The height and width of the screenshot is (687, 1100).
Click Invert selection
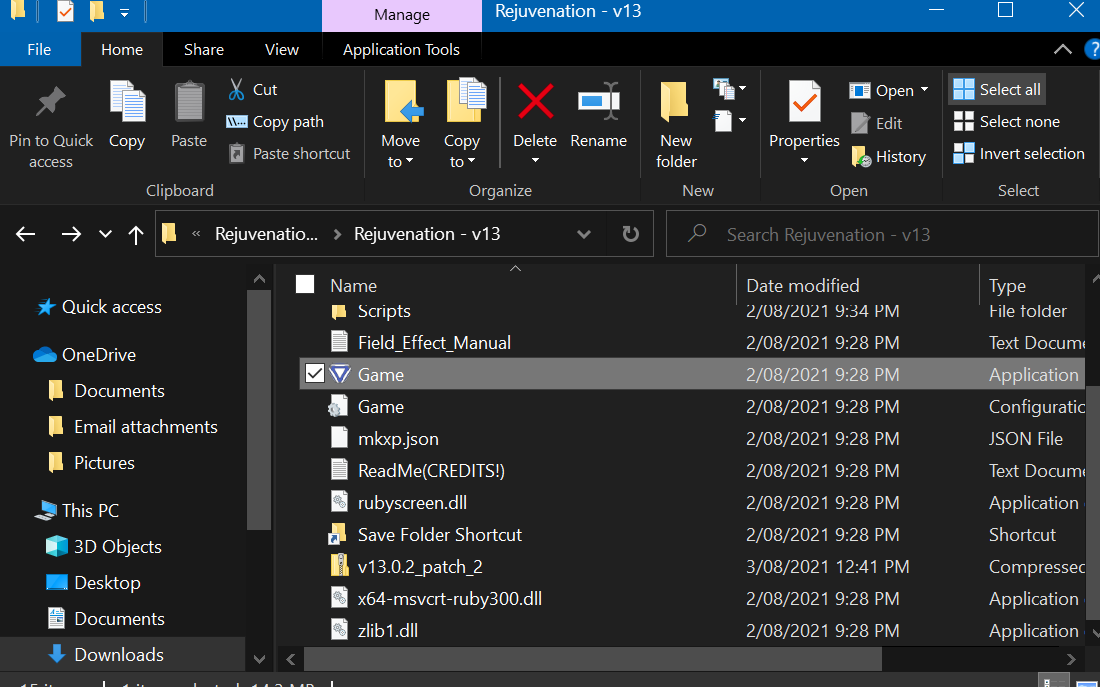(1019, 154)
